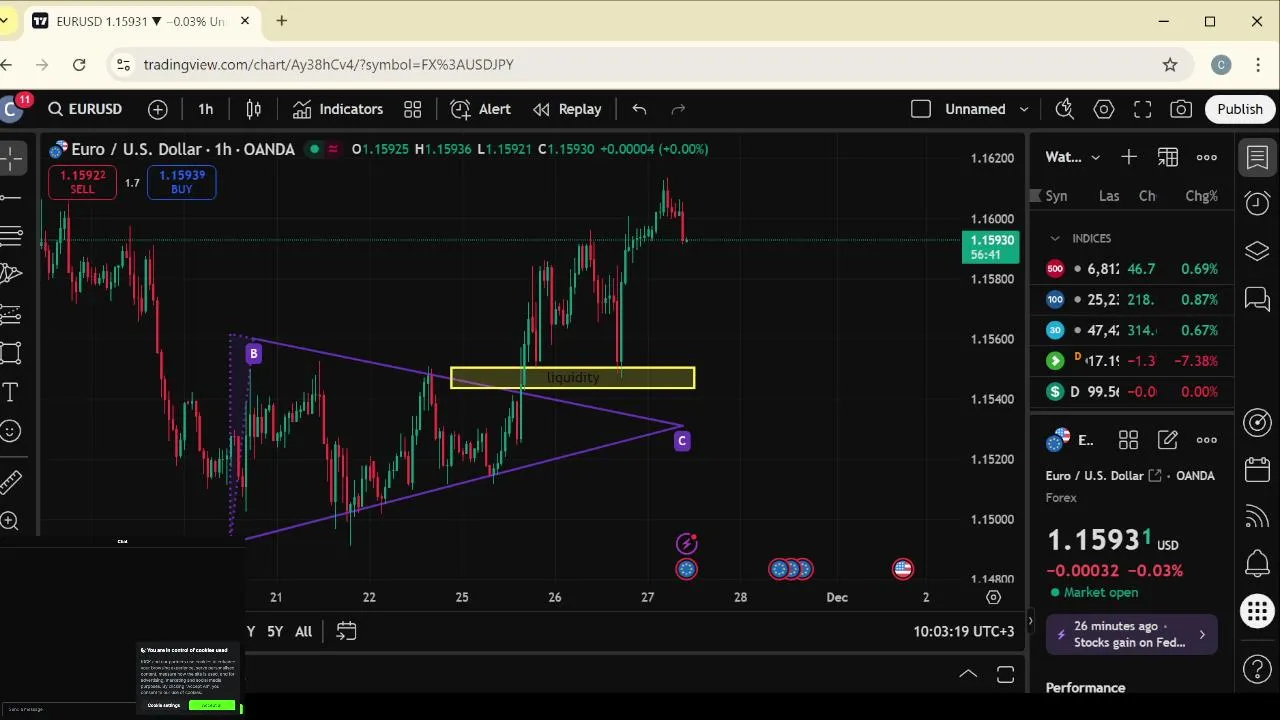
Task: Open the time axis settings gear
Action: pos(993,597)
